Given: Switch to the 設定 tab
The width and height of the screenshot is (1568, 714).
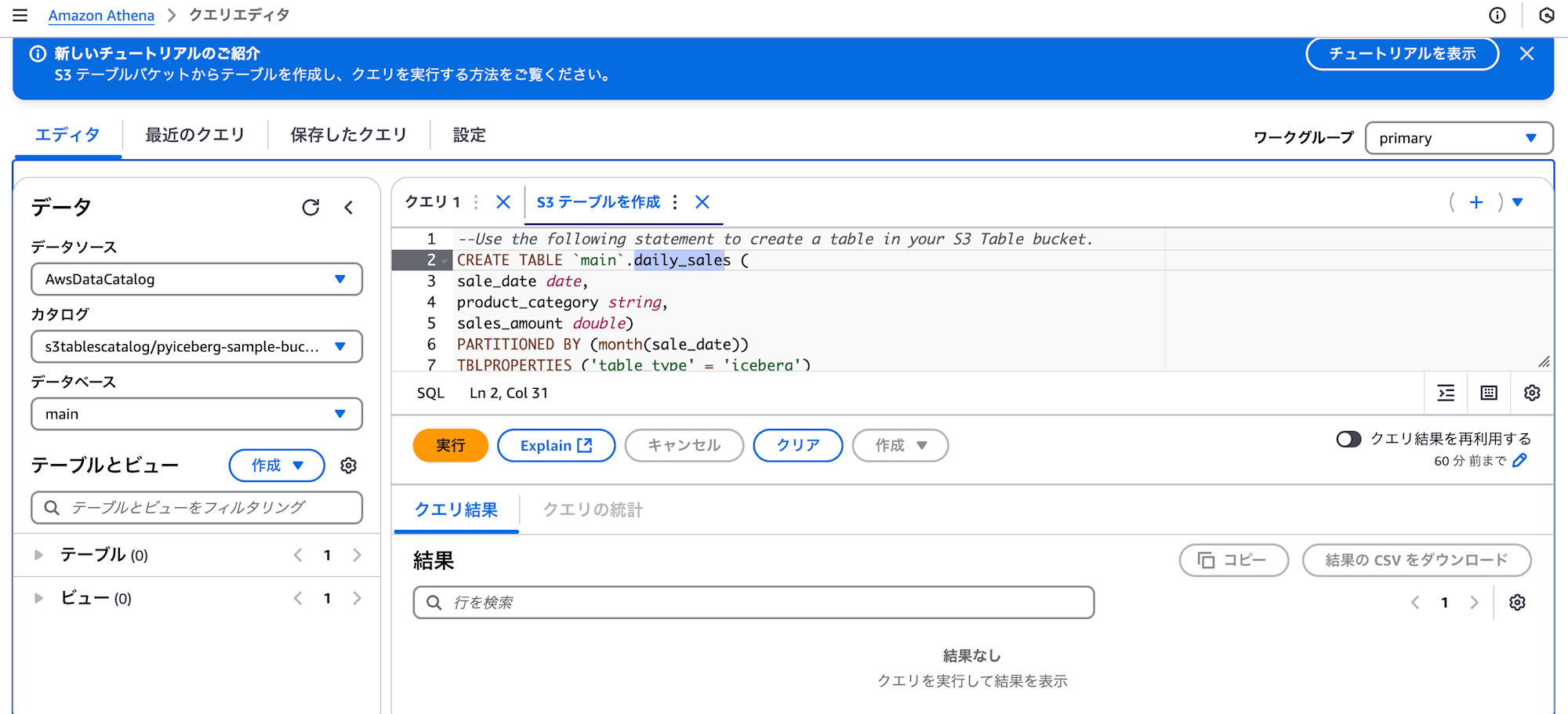Looking at the screenshot, I should 470,135.
